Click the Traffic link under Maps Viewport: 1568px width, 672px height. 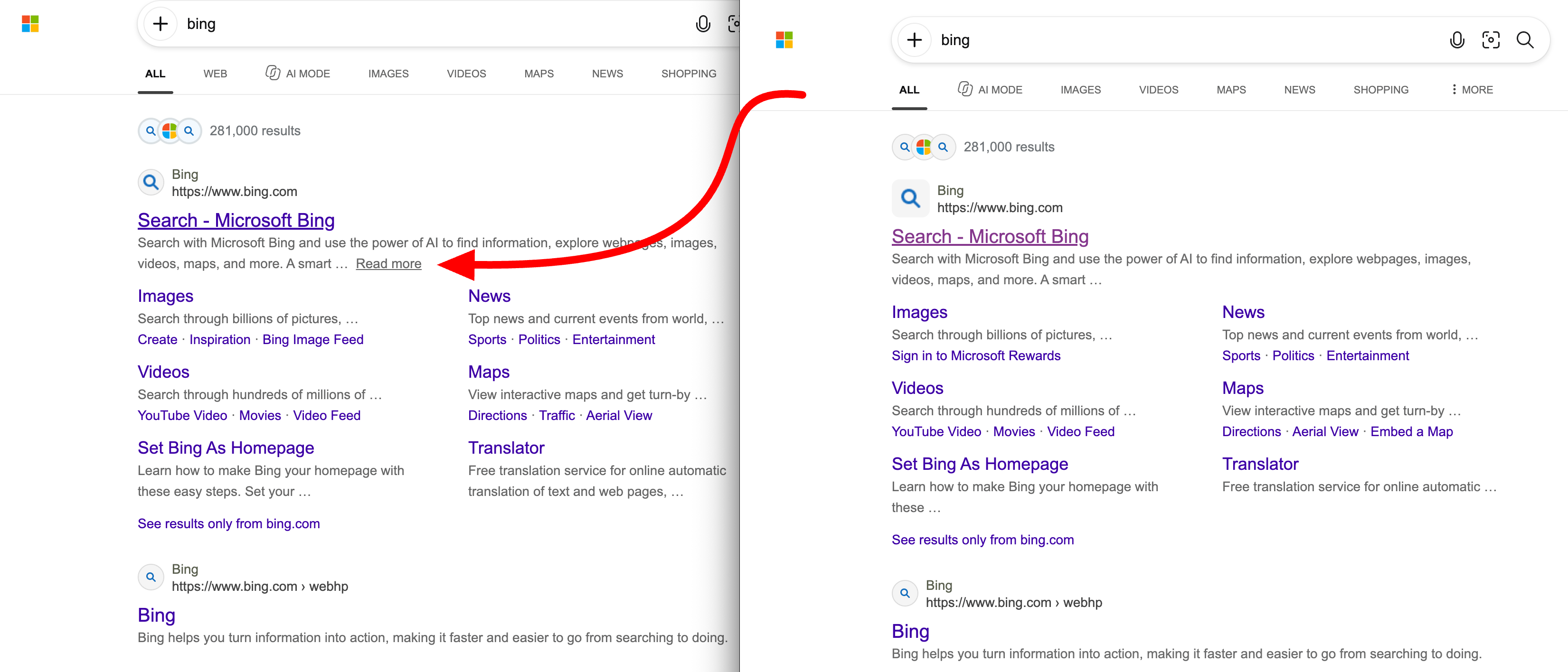tap(557, 415)
